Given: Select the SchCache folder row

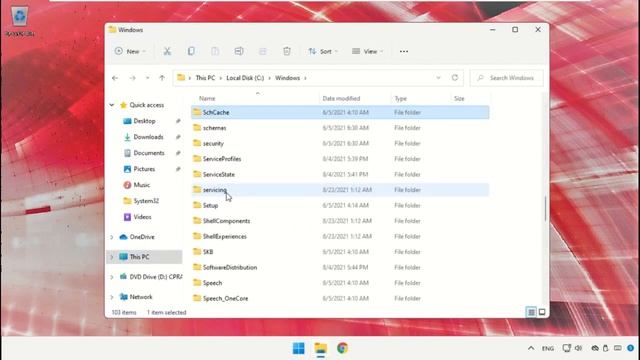Looking at the screenshot, I should coord(340,112).
